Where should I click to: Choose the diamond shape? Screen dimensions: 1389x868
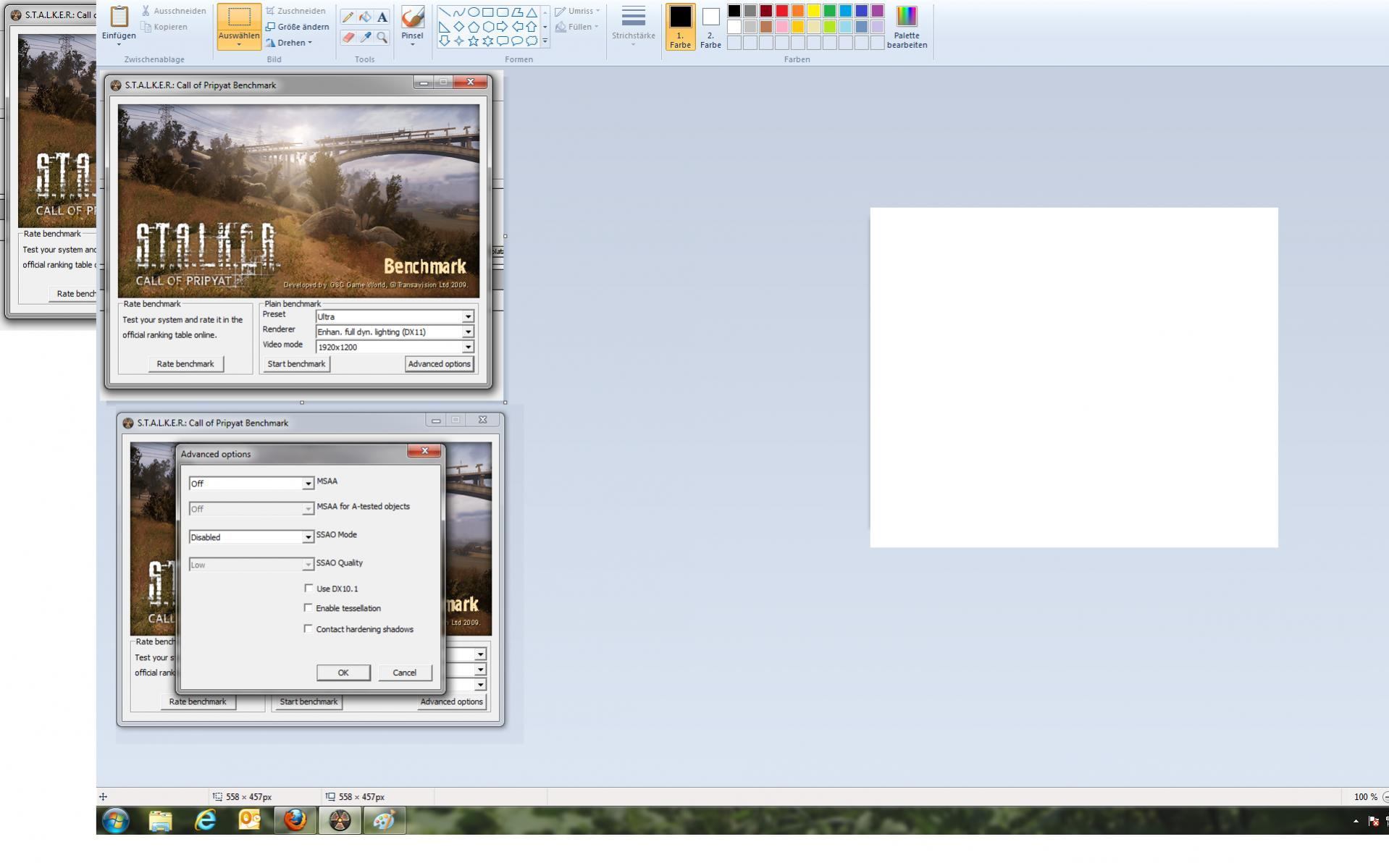click(x=458, y=27)
